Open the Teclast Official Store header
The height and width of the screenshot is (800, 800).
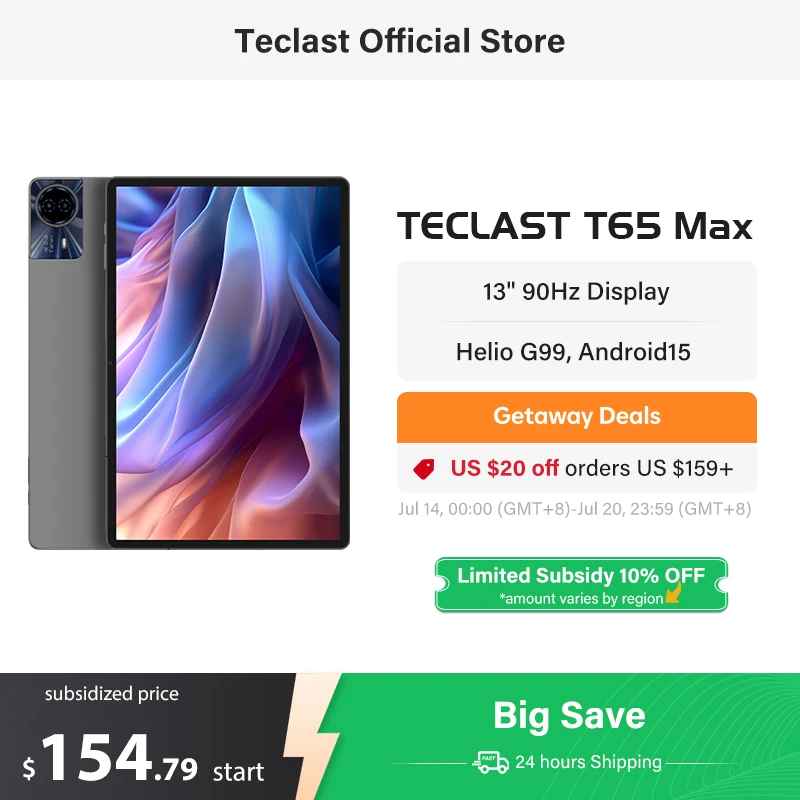tap(399, 41)
